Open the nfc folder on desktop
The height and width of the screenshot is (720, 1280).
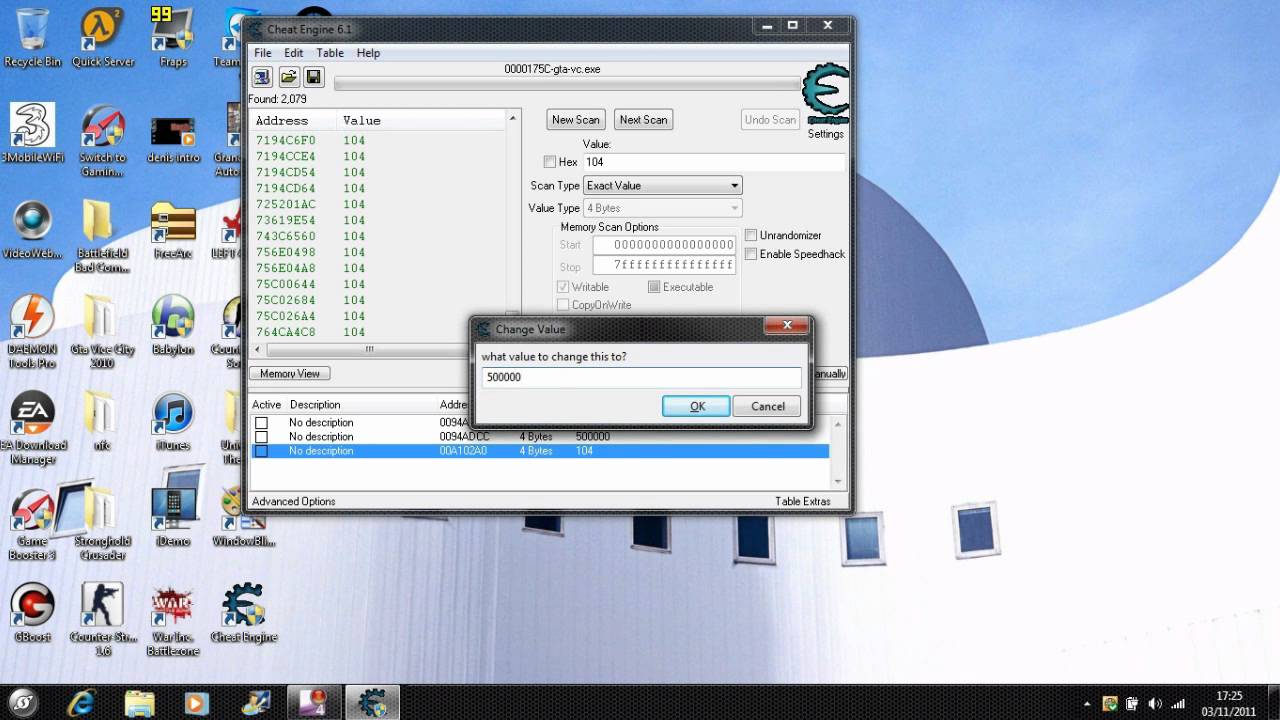[102, 422]
